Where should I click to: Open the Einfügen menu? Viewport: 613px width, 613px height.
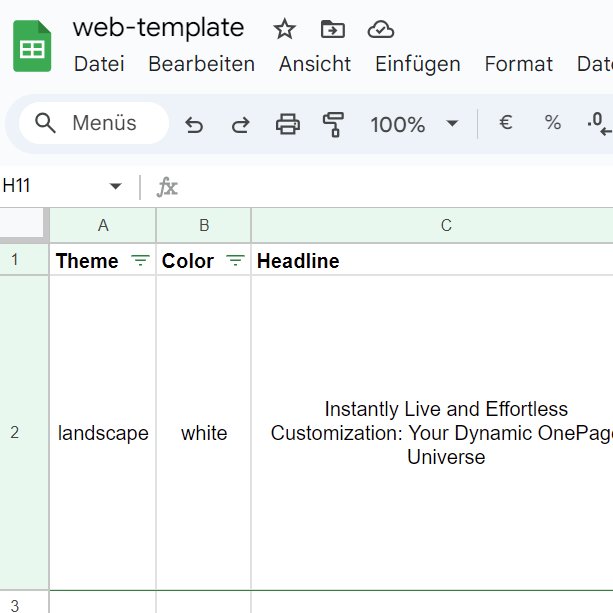418,64
